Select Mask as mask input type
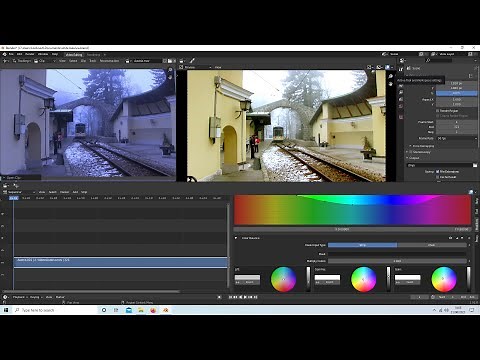 (432, 245)
